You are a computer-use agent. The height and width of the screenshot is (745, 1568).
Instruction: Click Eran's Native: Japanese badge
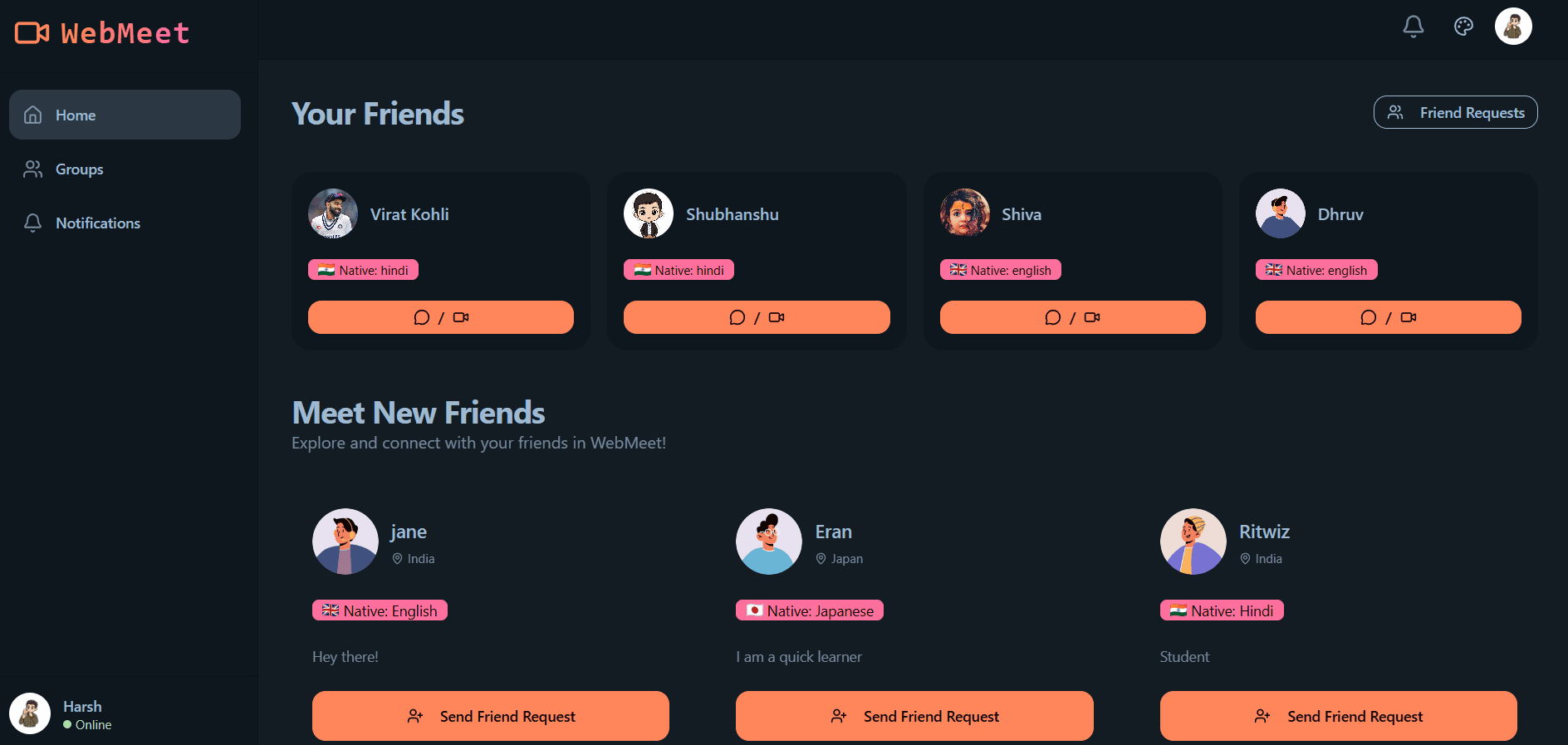[x=808, y=610]
